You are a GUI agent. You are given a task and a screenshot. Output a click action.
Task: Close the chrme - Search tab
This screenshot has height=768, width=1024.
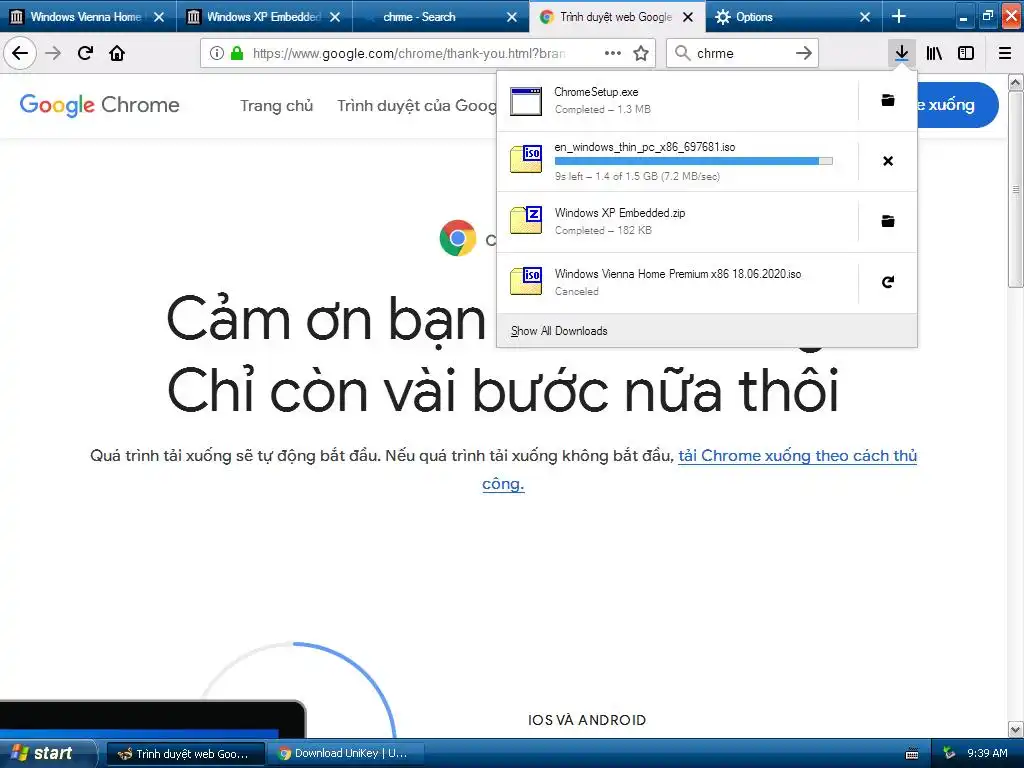click(x=512, y=17)
